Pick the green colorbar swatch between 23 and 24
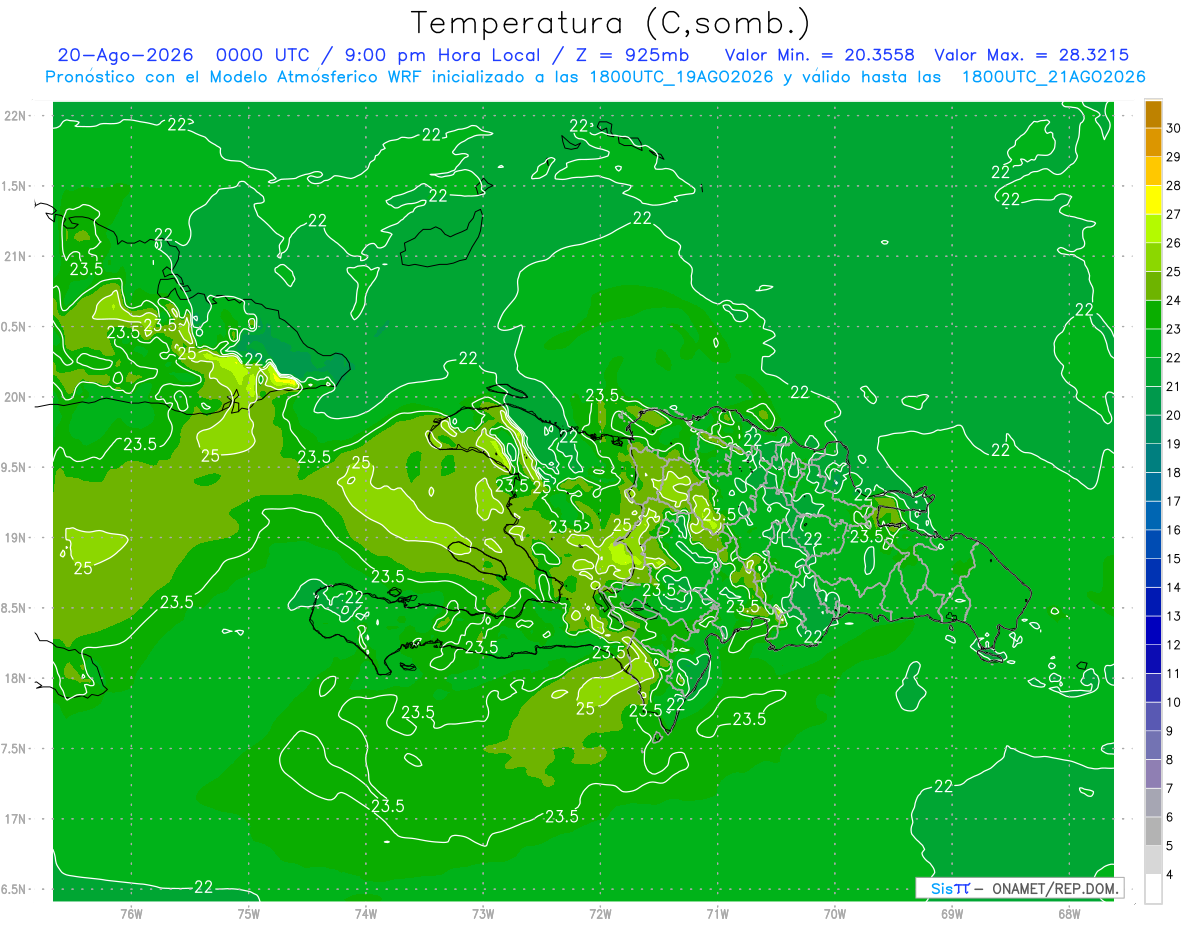The width and height of the screenshot is (1200, 927). point(1153,314)
